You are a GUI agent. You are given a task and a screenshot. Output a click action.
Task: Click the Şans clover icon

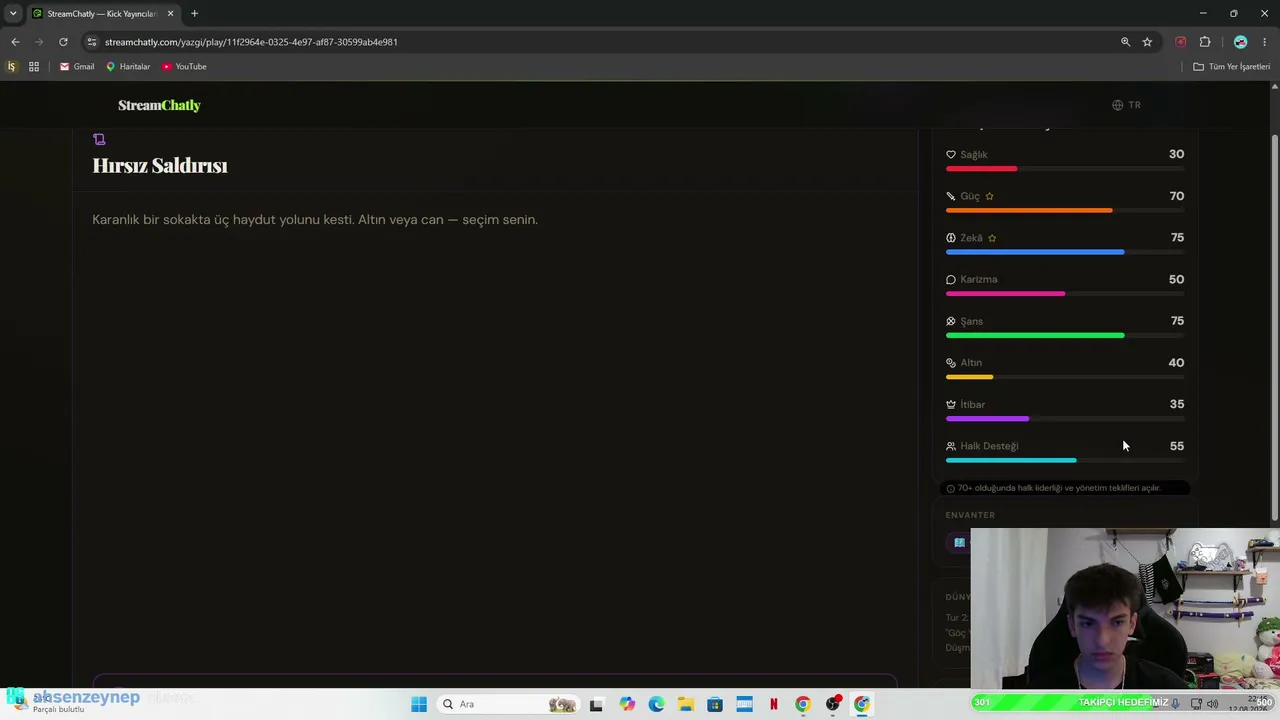[x=950, y=321]
